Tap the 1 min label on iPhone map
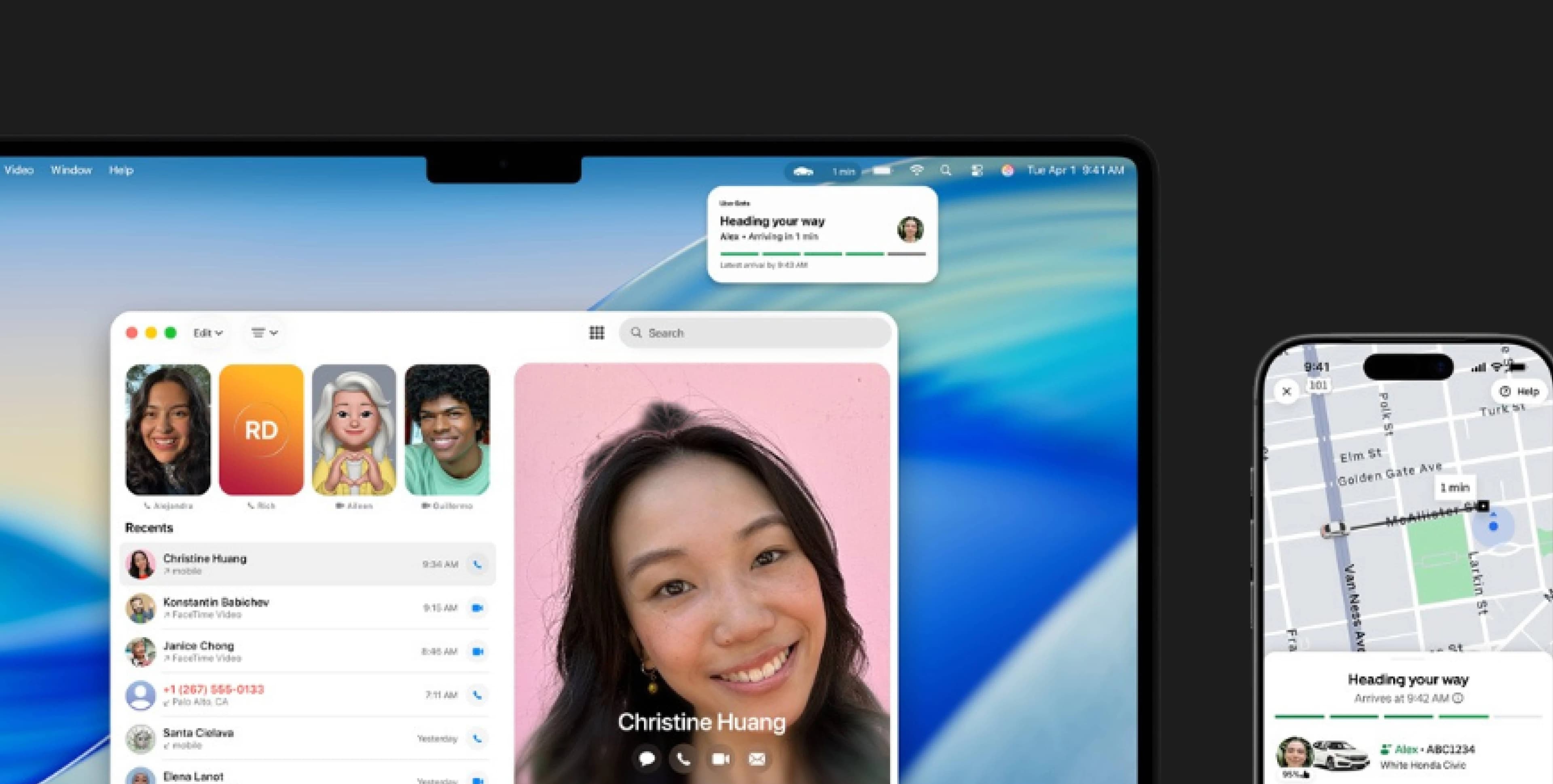Image resolution: width=1553 pixels, height=784 pixels. tap(1455, 488)
